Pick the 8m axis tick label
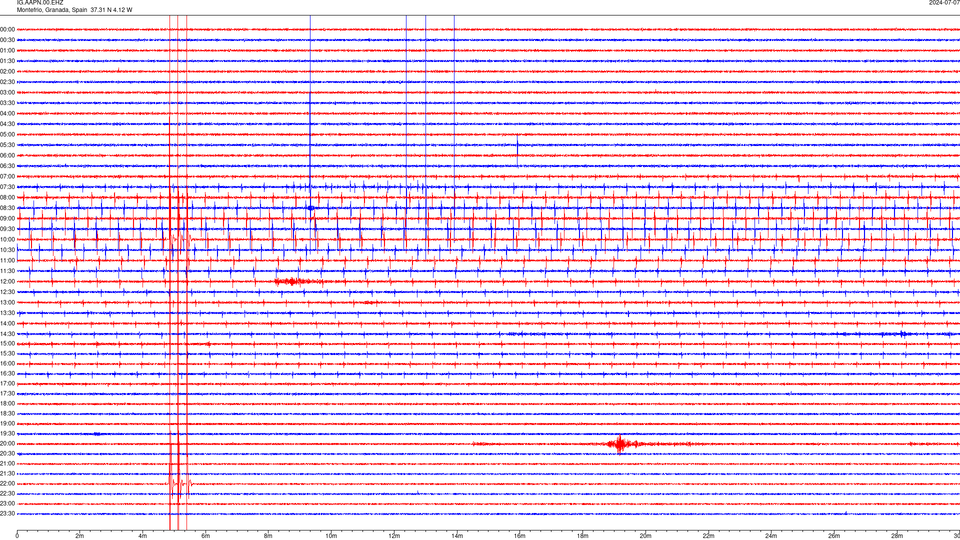 click(x=268, y=536)
